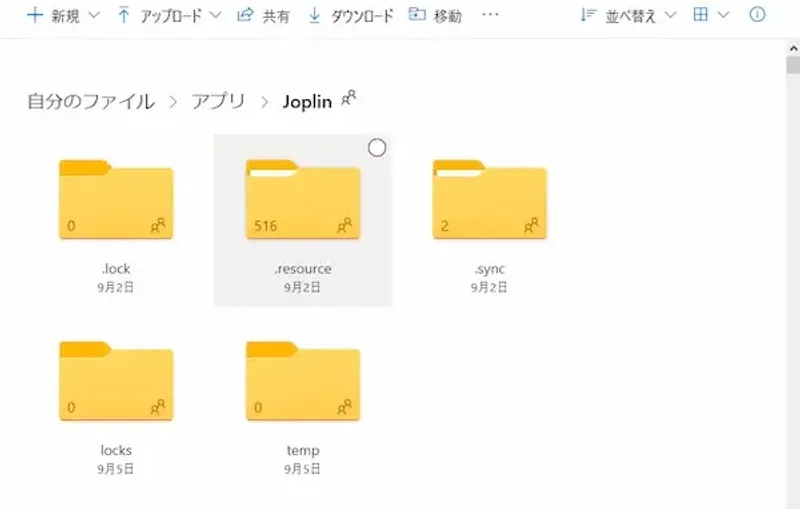Click ダウンロード (Download) in the toolbar

tap(351, 16)
